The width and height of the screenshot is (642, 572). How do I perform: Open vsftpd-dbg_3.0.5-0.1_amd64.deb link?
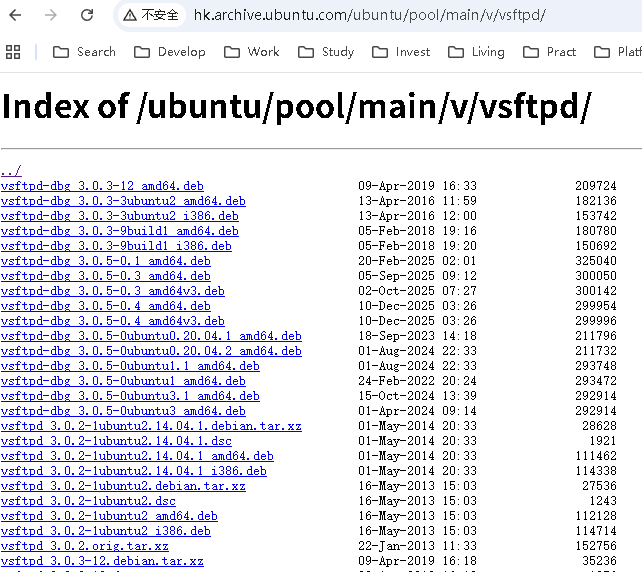tap(106, 261)
